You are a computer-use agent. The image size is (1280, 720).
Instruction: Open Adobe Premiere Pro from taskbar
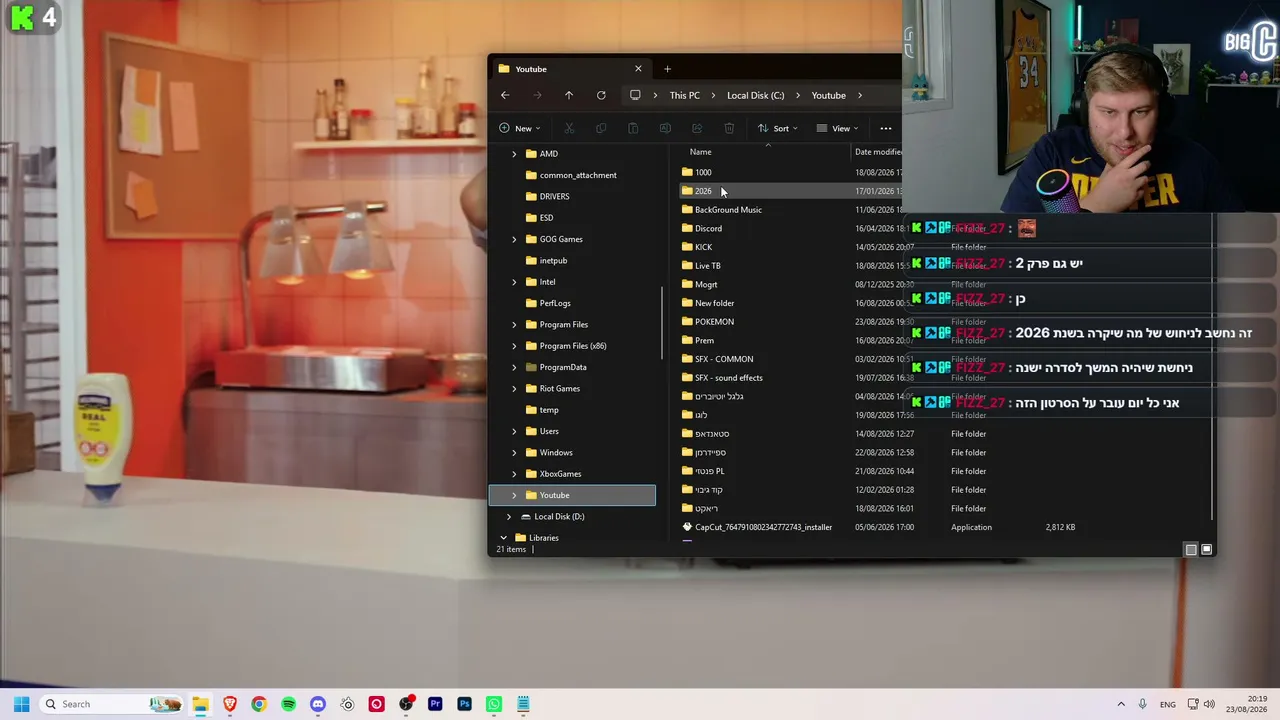[x=435, y=704]
